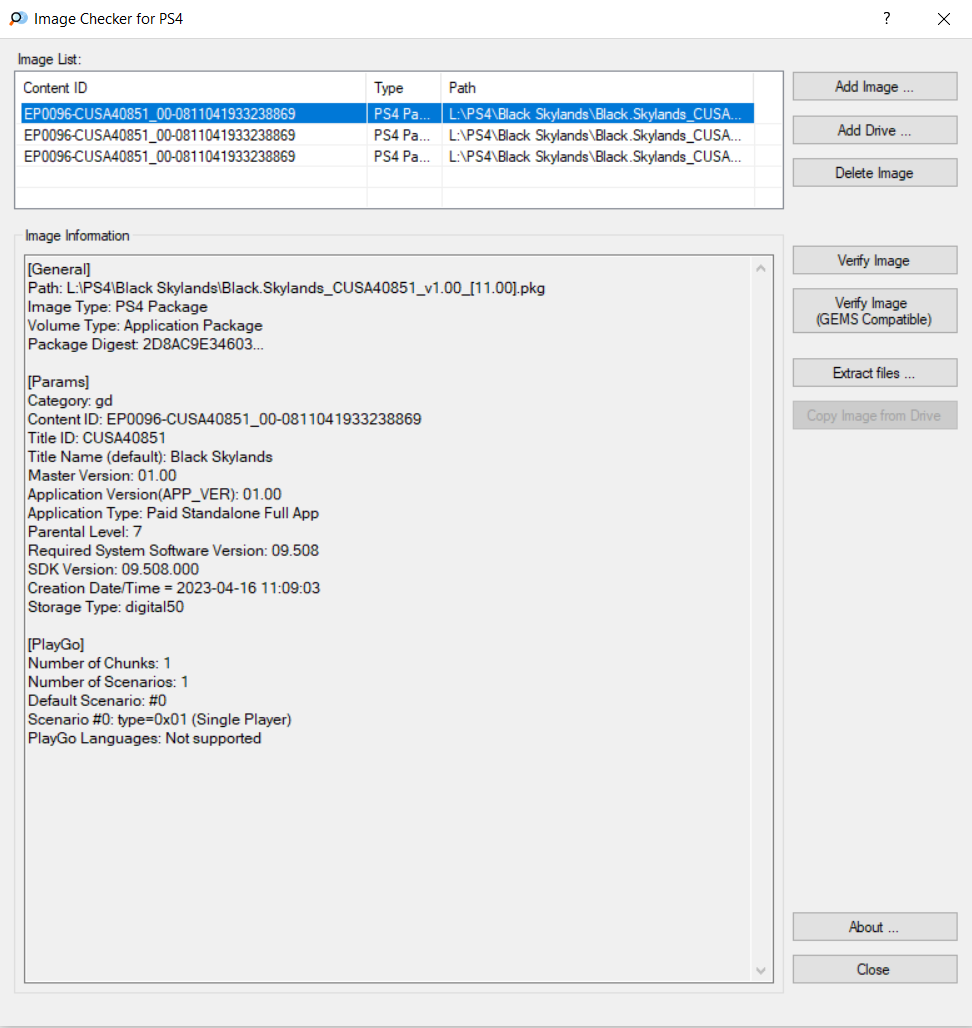Click the PlayGo Languages: Not supported line
The height and width of the screenshot is (1028, 972).
[x=144, y=739]
